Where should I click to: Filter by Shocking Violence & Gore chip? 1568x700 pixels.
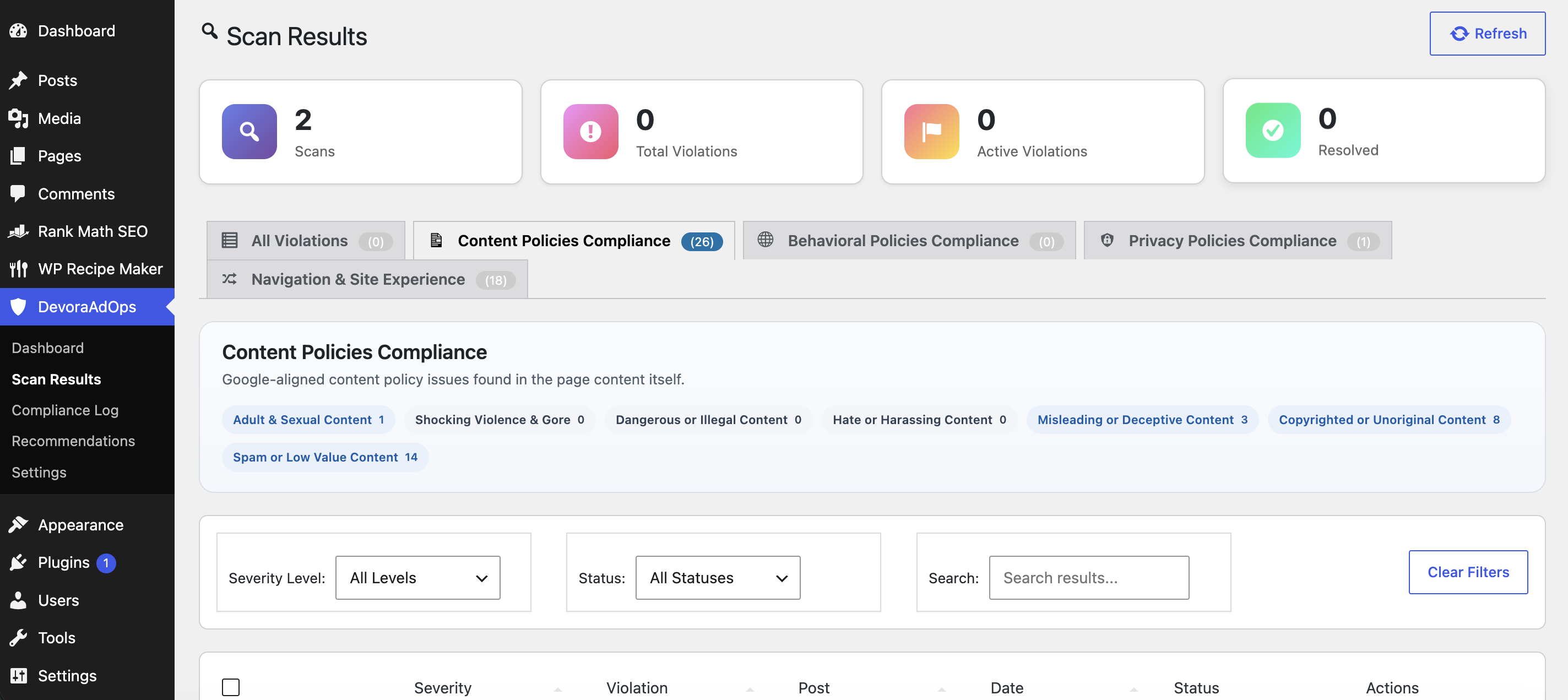[499, 419]
